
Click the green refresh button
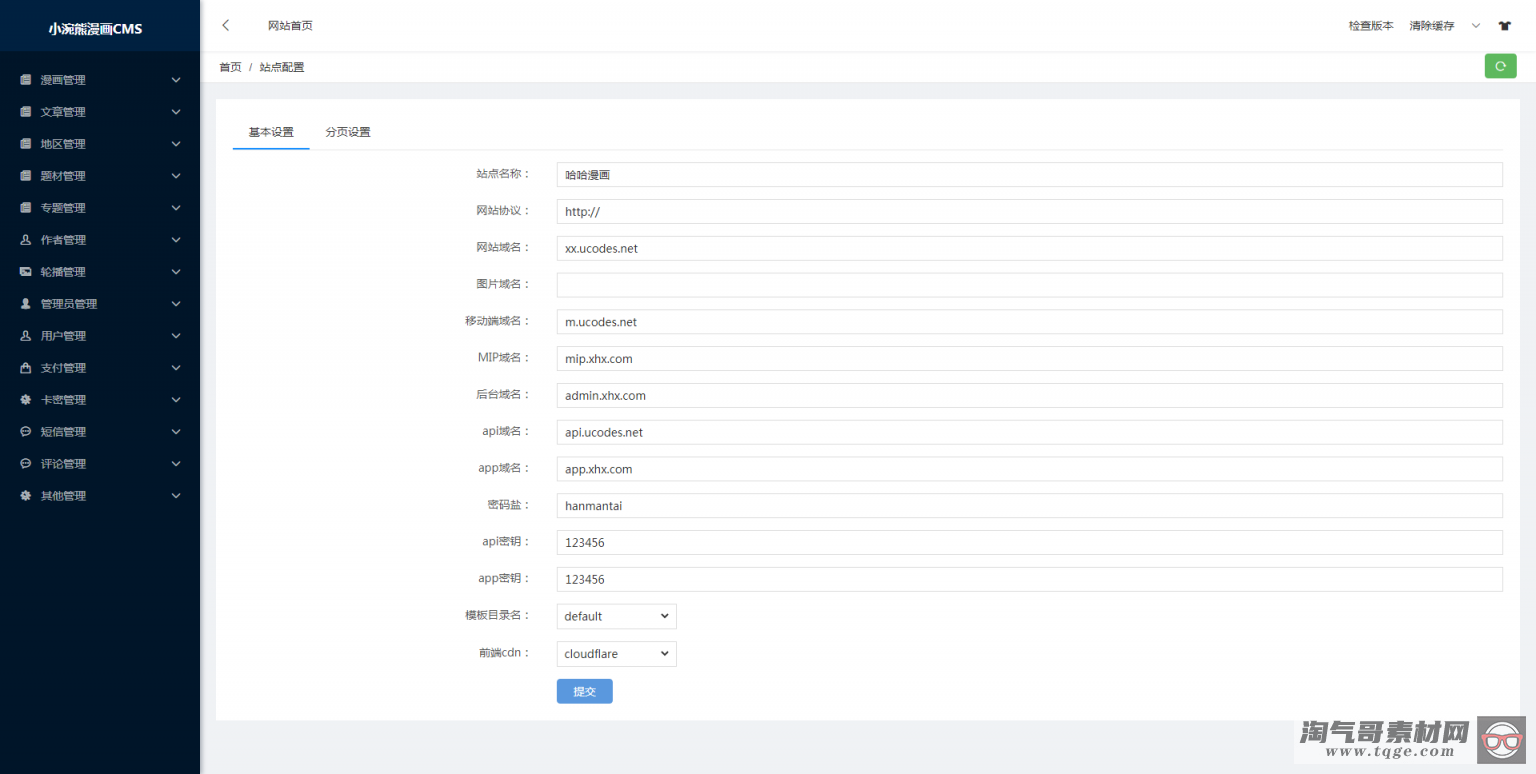[1500, 66]
